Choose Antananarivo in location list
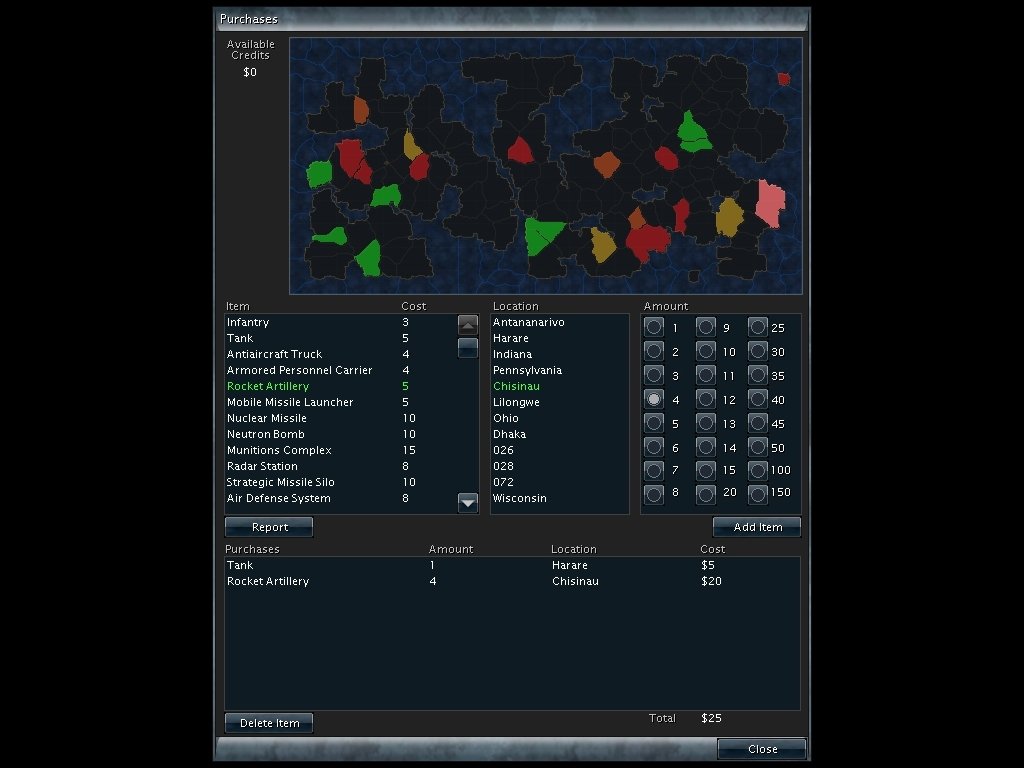 tap(528, 322)
